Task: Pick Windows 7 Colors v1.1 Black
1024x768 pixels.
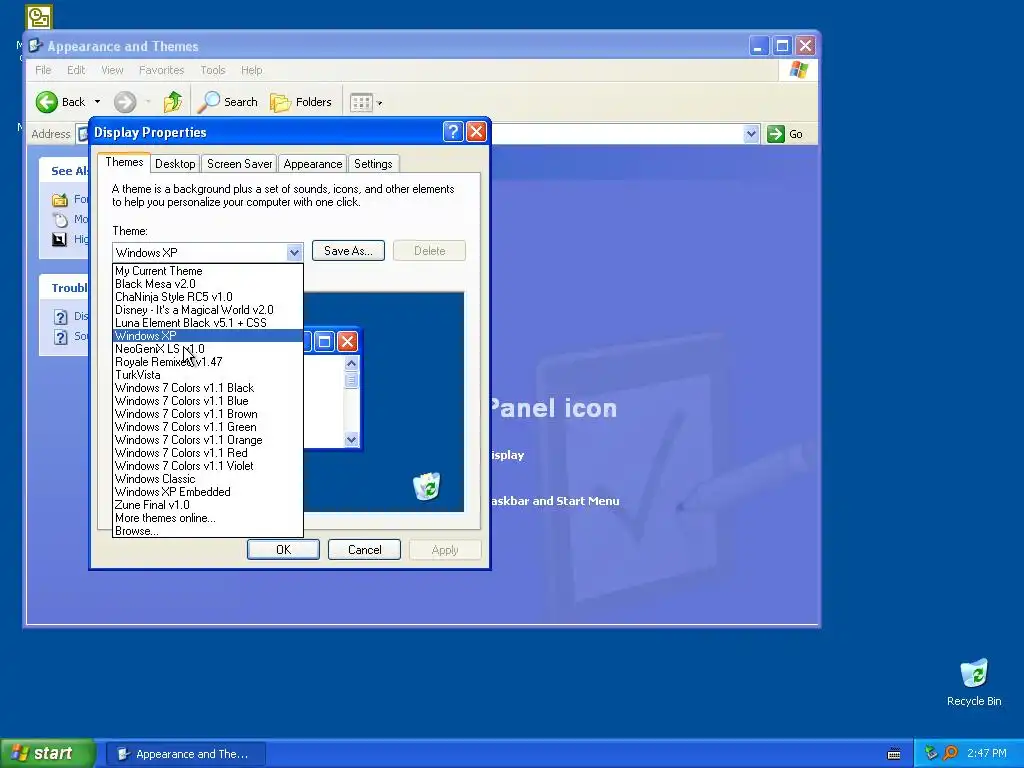Action: pyautogui.click(x=208, y=388)
